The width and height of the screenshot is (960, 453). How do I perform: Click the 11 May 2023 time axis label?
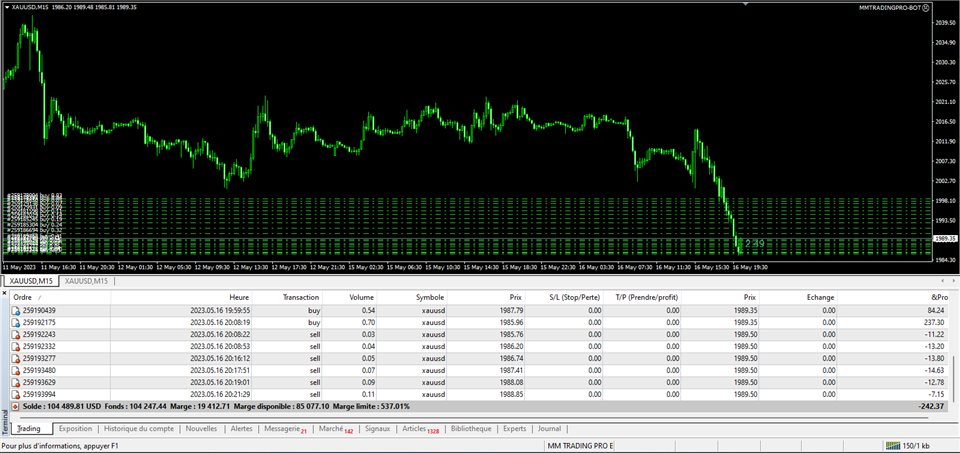[19, 268]
